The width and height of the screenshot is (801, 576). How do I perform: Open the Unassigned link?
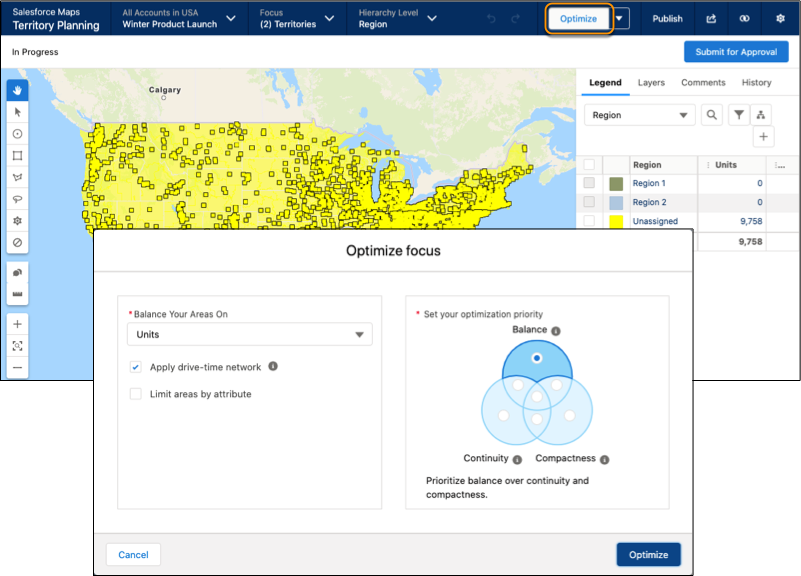(x=655, y=221)
